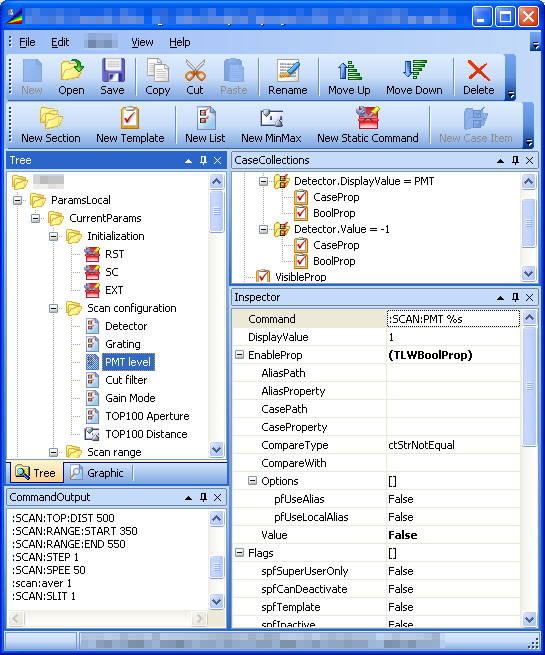Click the Move Up icon
The width and height of the screenshot is (545, 655).
tap(349, 70)
